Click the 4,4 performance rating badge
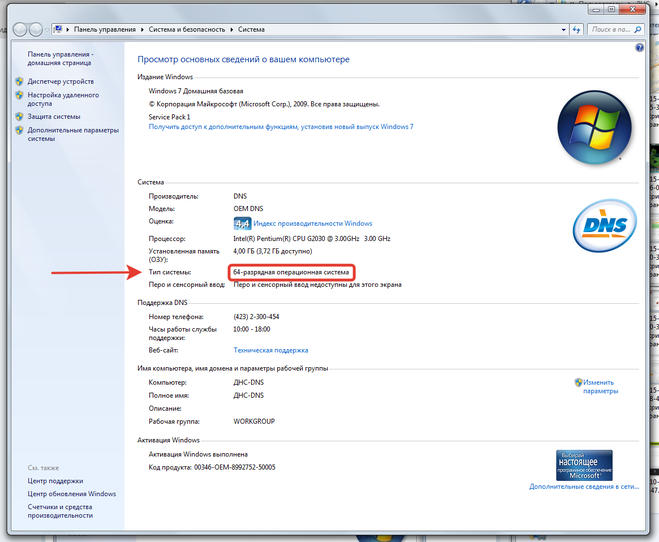Screen dimensions: 659x542 pos(242,224)
